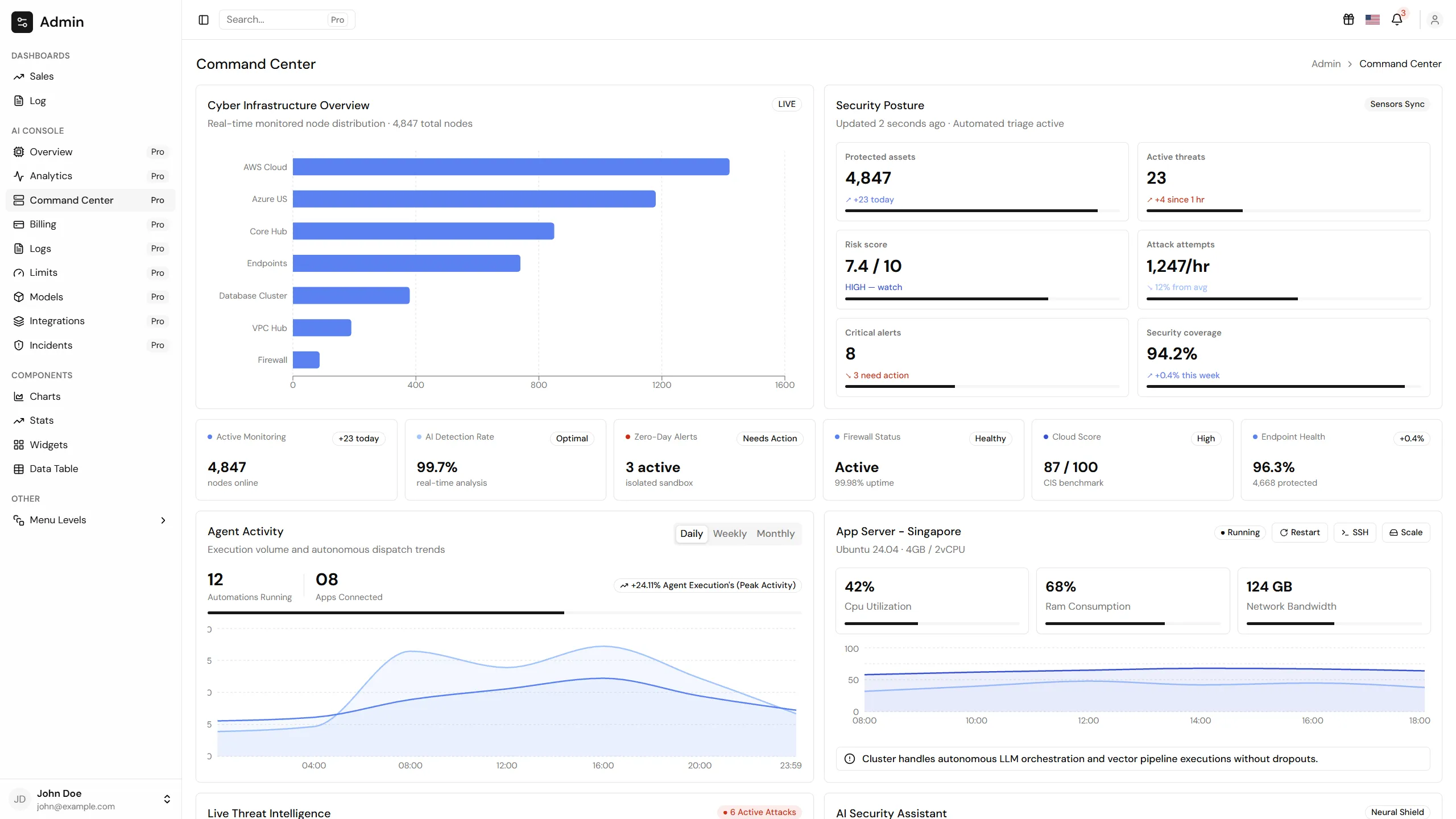Open the Widgets page
This screenshot has width=1456, height=819.
pos(90,445)
